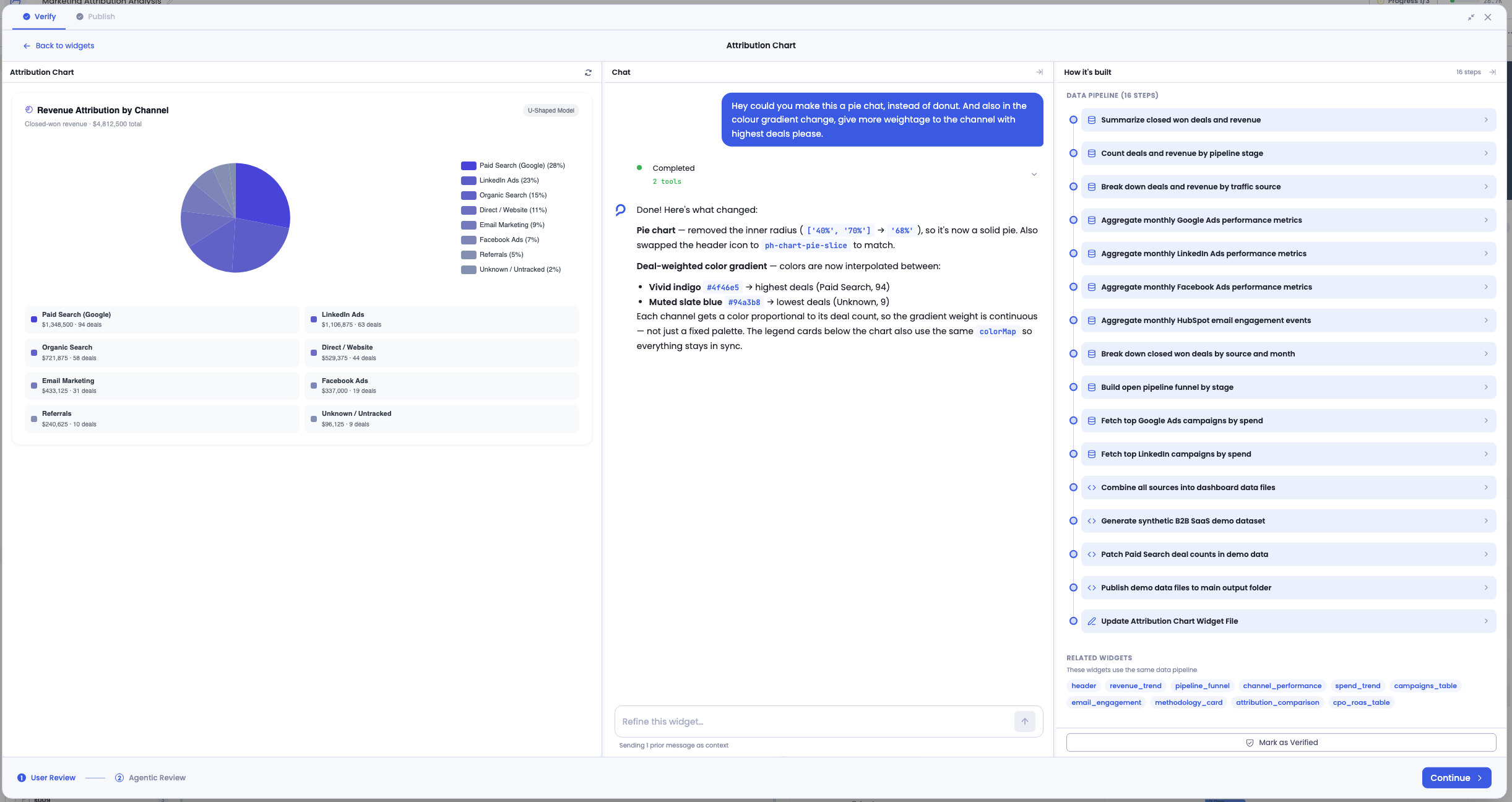
Task: Expand Break down deals by traffic source chevron
Action: [1486, 187]
